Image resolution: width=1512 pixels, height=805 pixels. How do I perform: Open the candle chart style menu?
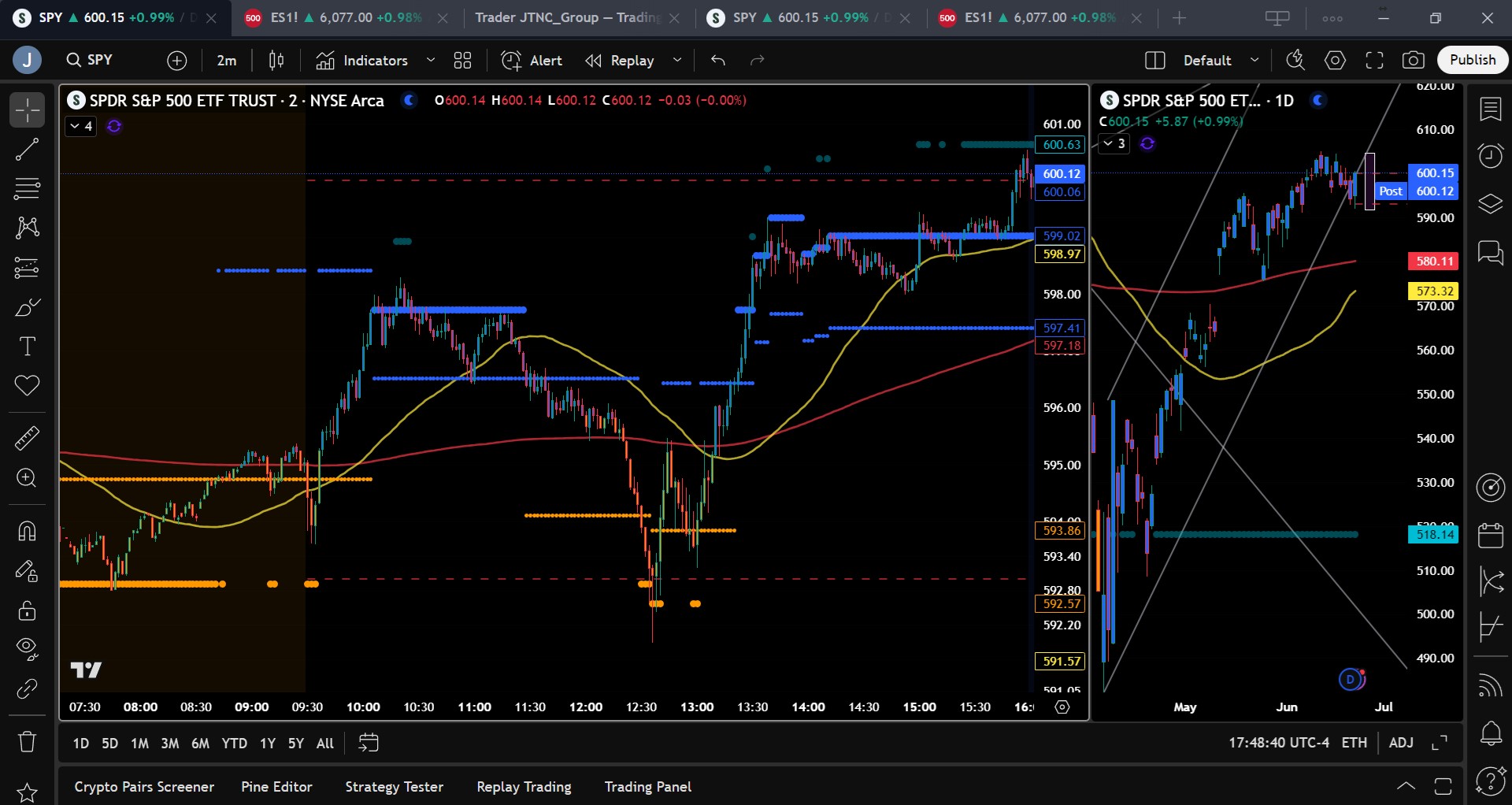coord(276,60)
